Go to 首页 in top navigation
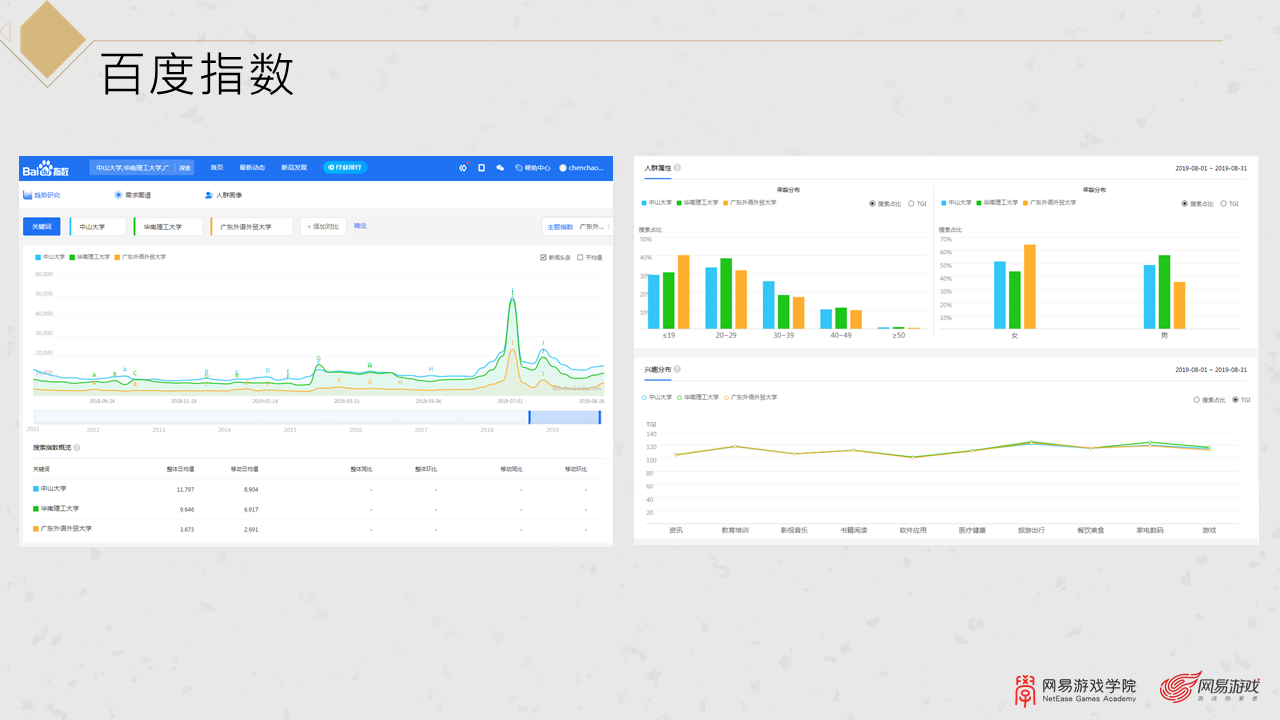 [x=217, y=168]
